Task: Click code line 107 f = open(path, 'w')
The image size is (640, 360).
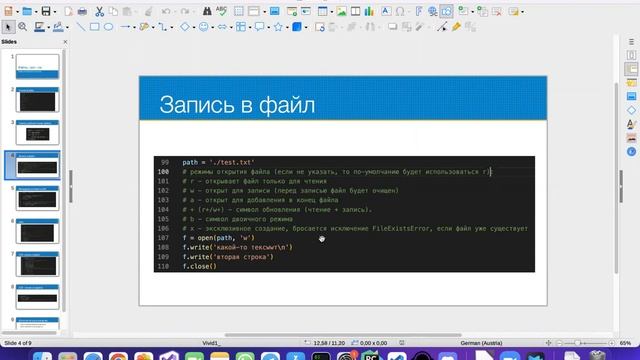Action: tap(218, 238)
